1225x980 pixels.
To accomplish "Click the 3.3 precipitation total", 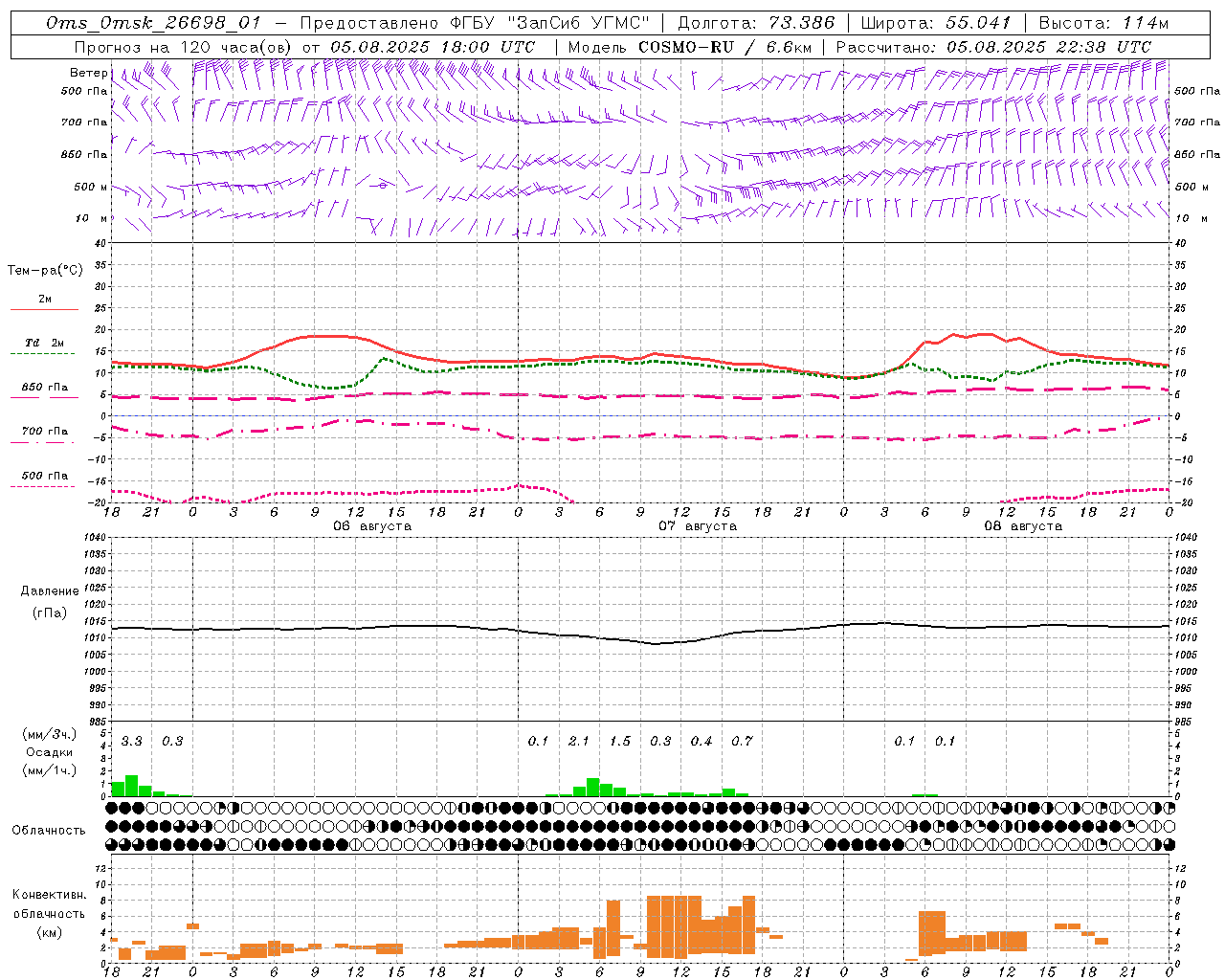I will (x=131, y=742).
